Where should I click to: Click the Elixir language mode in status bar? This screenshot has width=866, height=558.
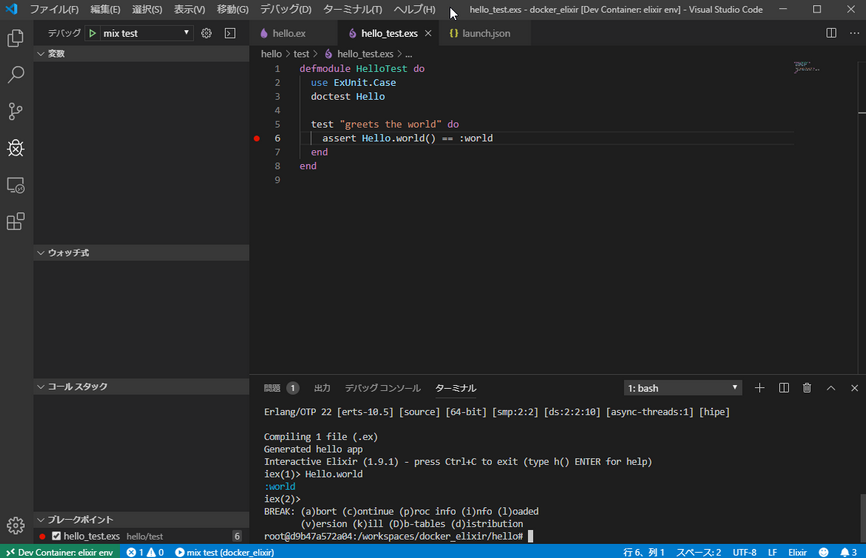[x=797, y=552]
